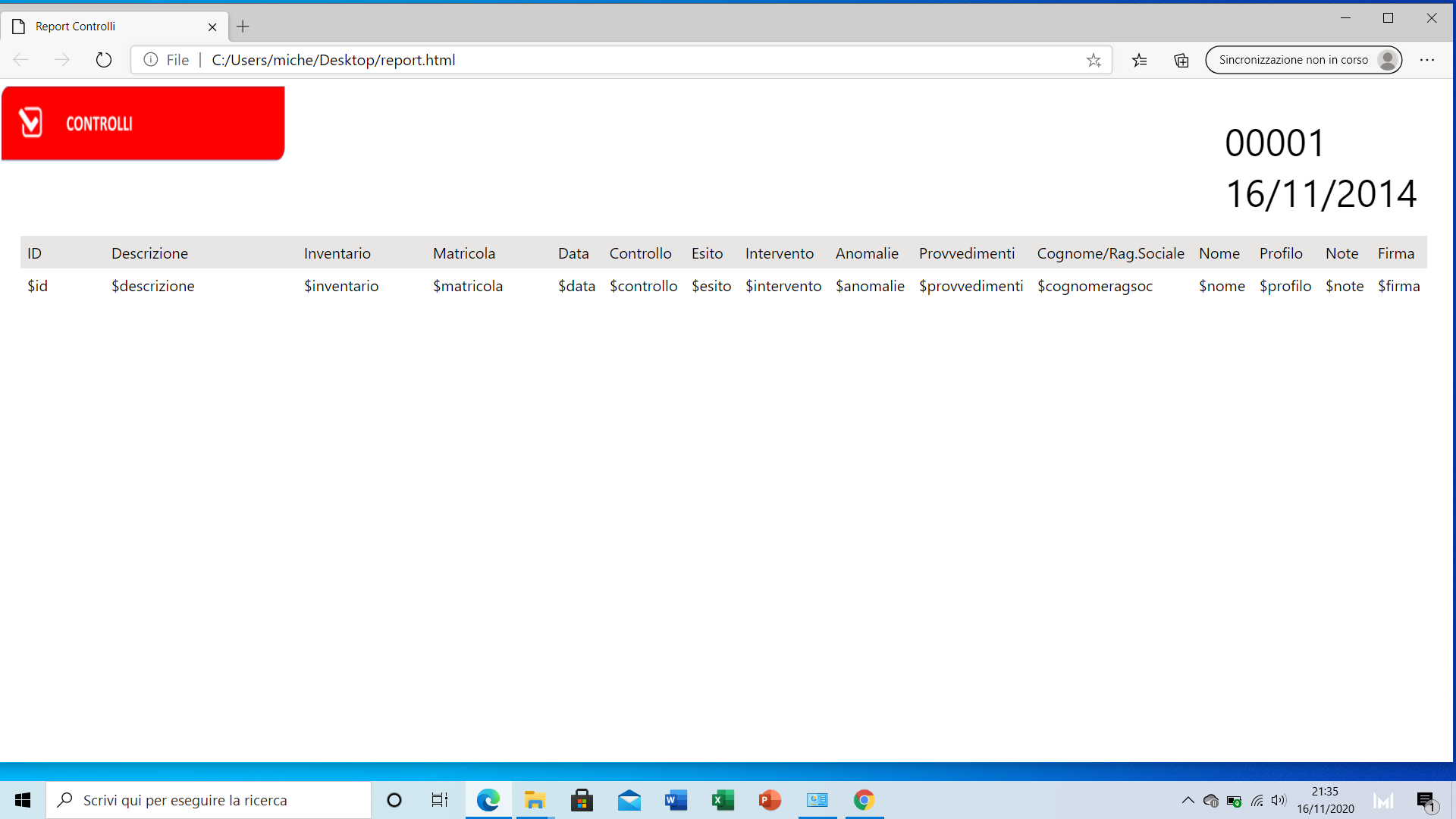1456x819 pixels.
Task: Click the address bar with report.html
Action: (607, 60)
